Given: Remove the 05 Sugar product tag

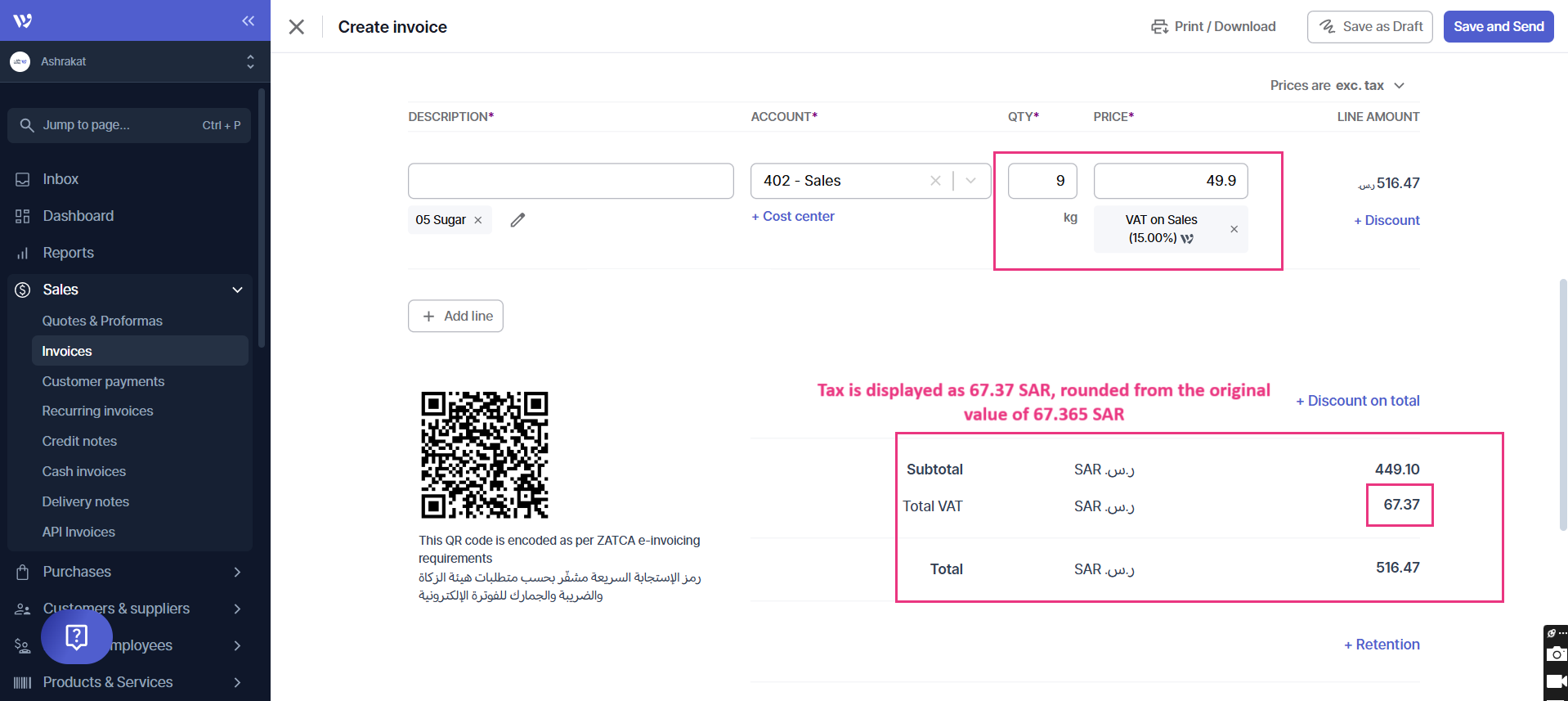Looking at the screenshot, I should click(x=478, y=220).
